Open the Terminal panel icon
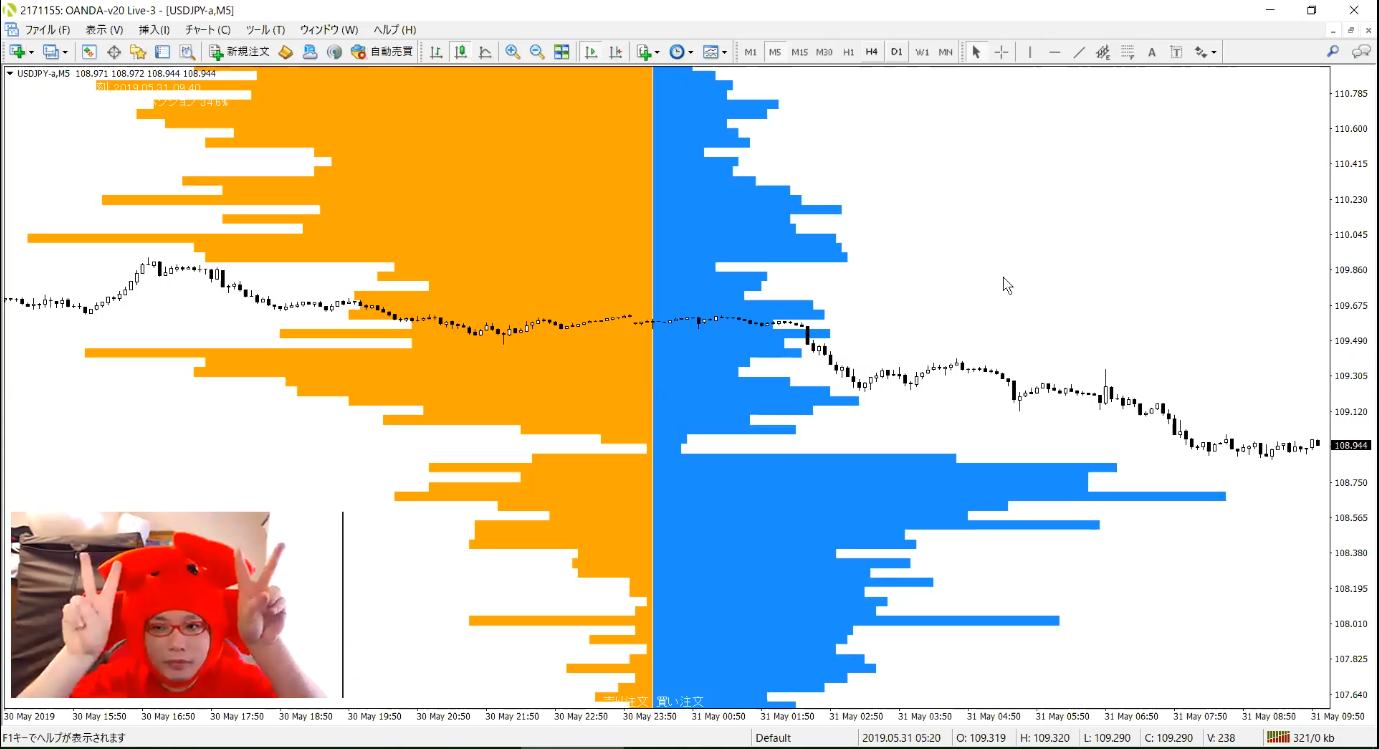This screenshot has width=1379, height=749. (x=162, y=52)
